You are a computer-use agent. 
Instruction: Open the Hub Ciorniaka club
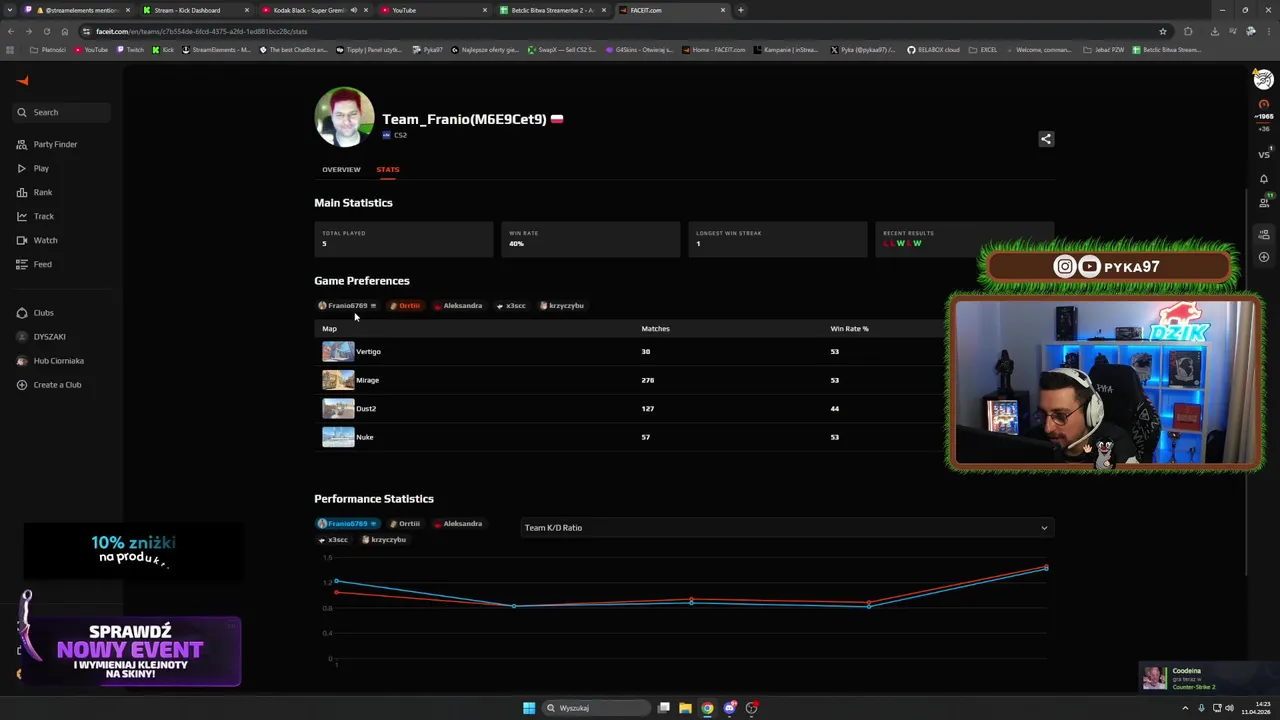[x=51, y=361]
